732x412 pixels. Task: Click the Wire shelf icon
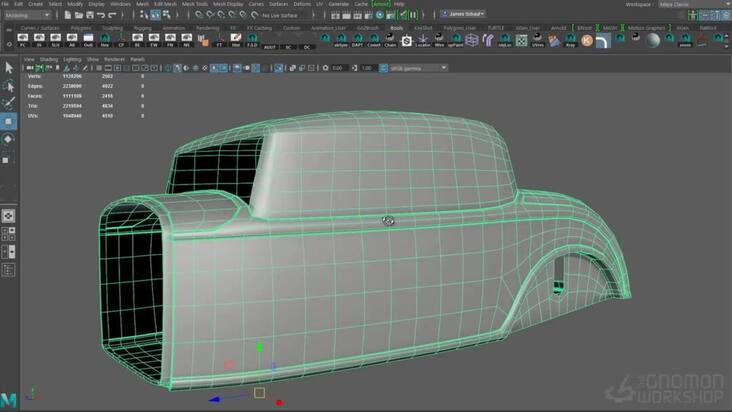pyautogui.click(x=440, y=40)
